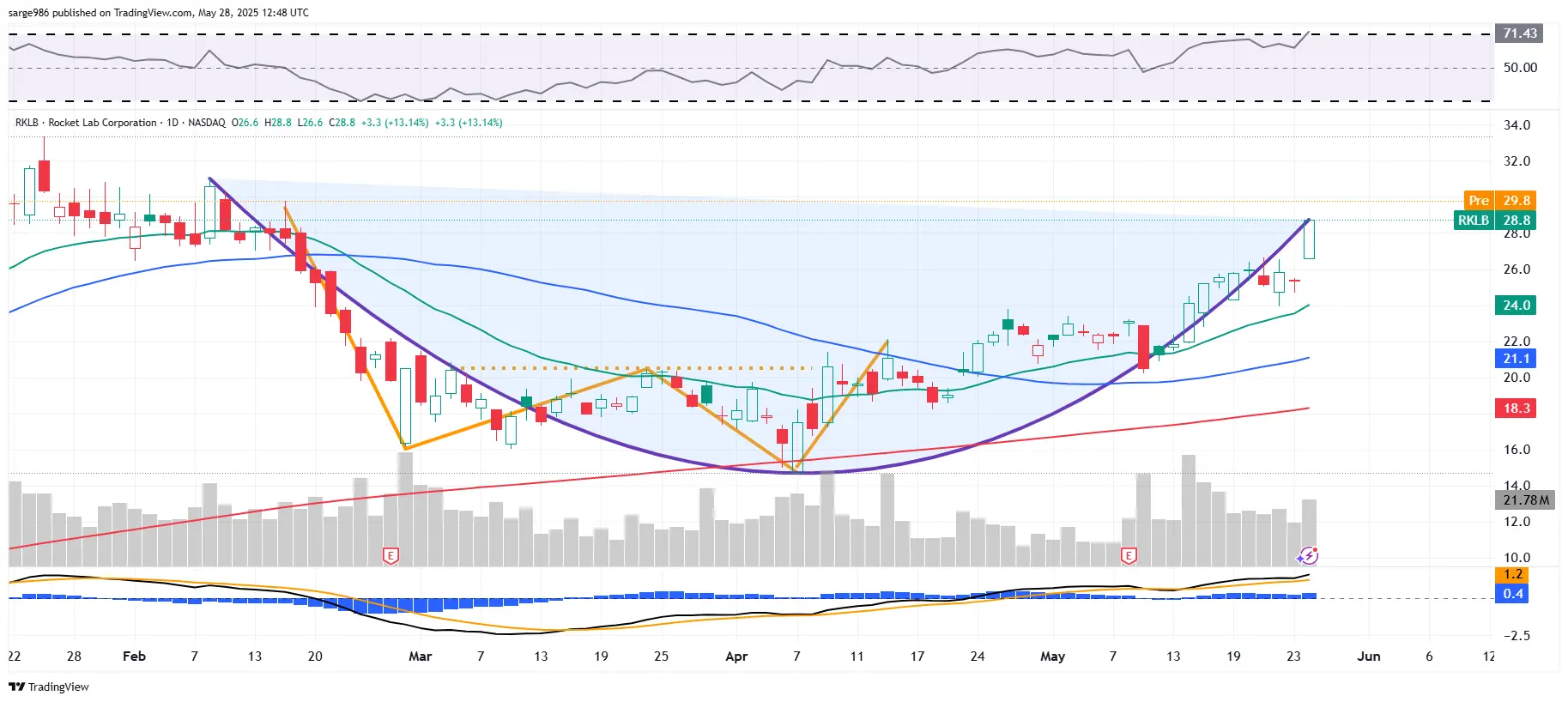The height and width of the screenshot is (702, 1568).
Task: Click the Jun date label
Action: (1369, 657)
